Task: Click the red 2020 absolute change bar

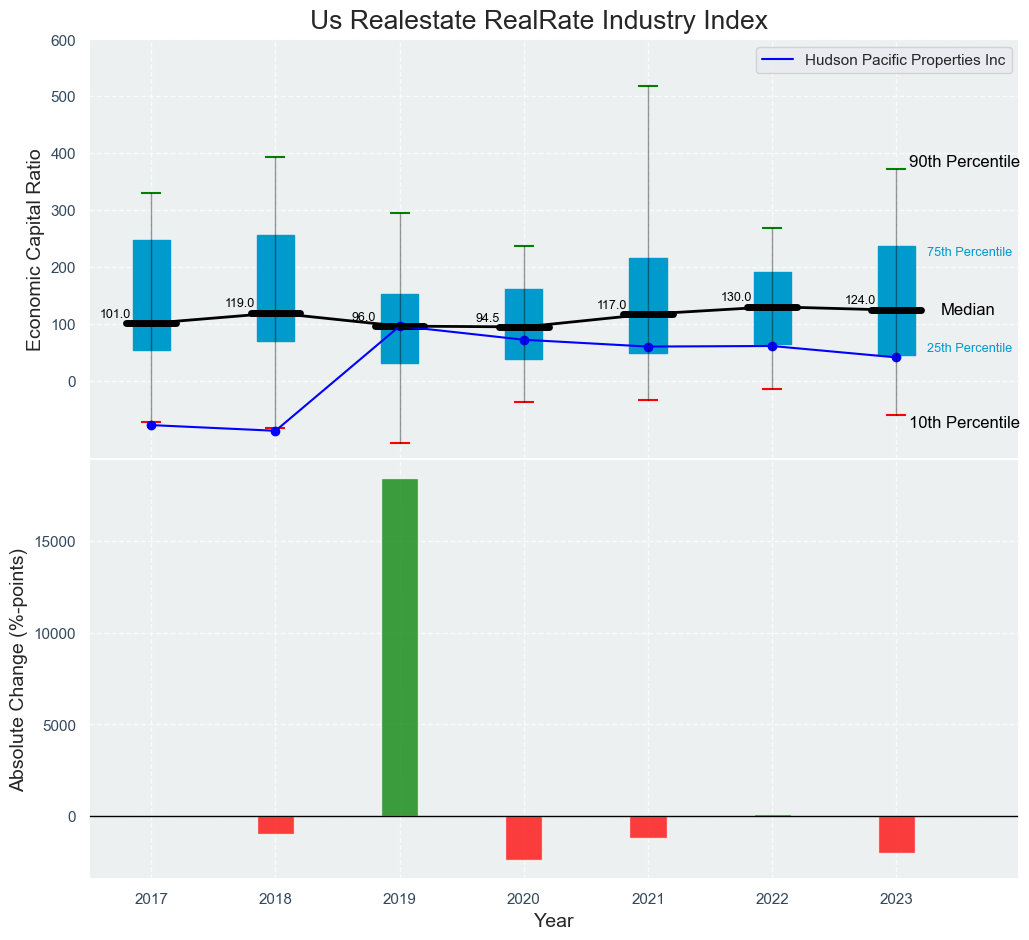Action: 523,838
